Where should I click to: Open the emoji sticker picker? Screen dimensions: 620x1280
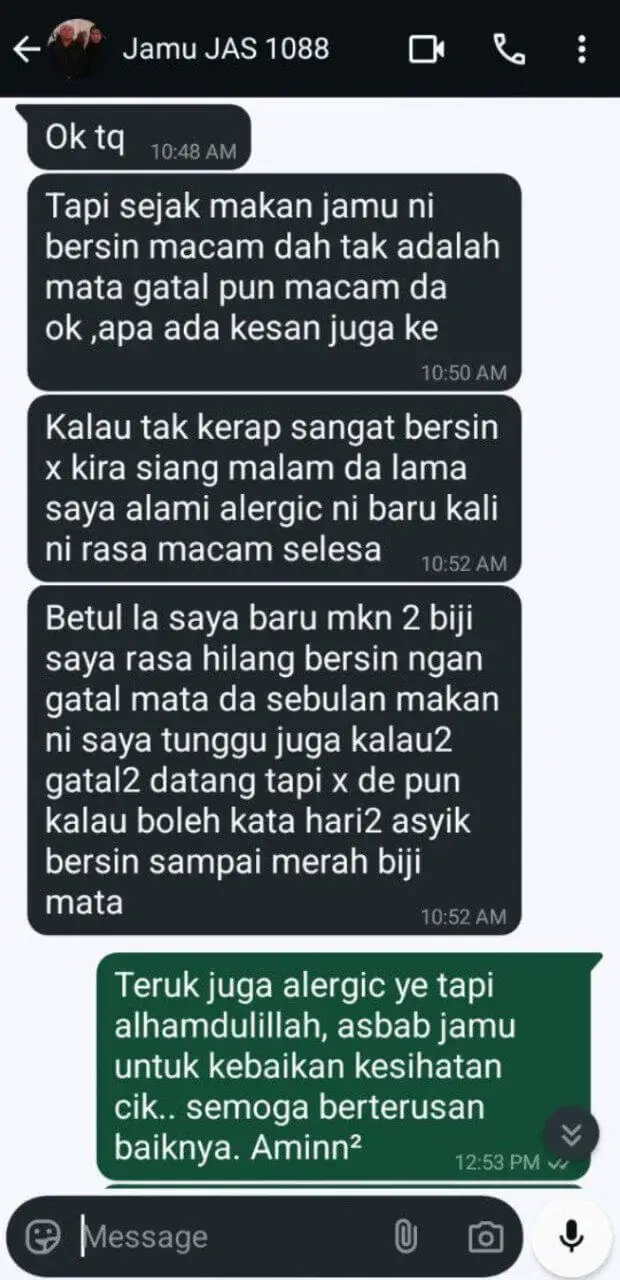[x=42, y=1237]
